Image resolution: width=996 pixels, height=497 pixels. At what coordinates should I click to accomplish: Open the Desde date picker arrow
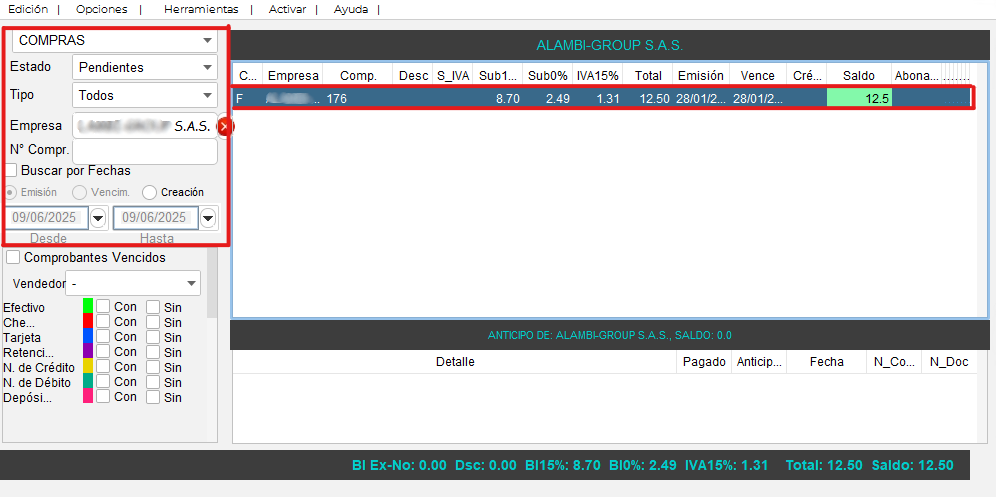click(x=98, y=218)
